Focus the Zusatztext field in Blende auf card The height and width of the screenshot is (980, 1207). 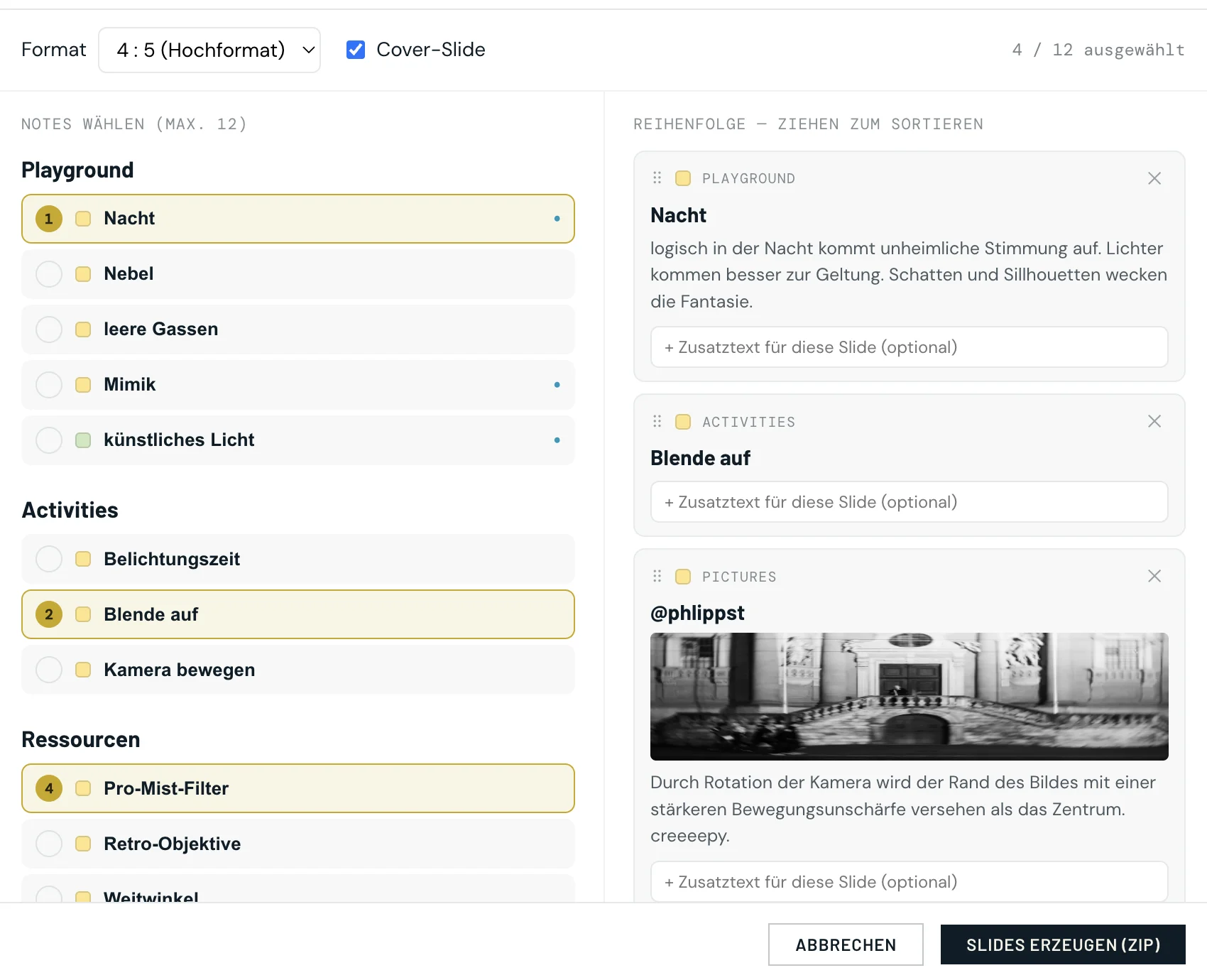click(x=910, y=502)
